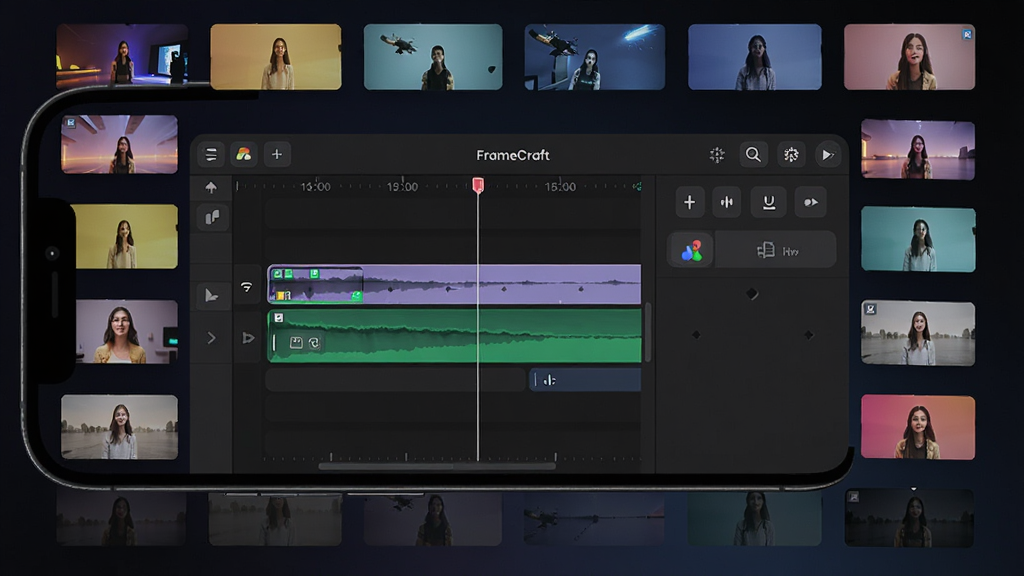Select the bar-chart levels icon in sidebar
The height and width of the screenshot is (576, 1024).
(x=212, y=217)
